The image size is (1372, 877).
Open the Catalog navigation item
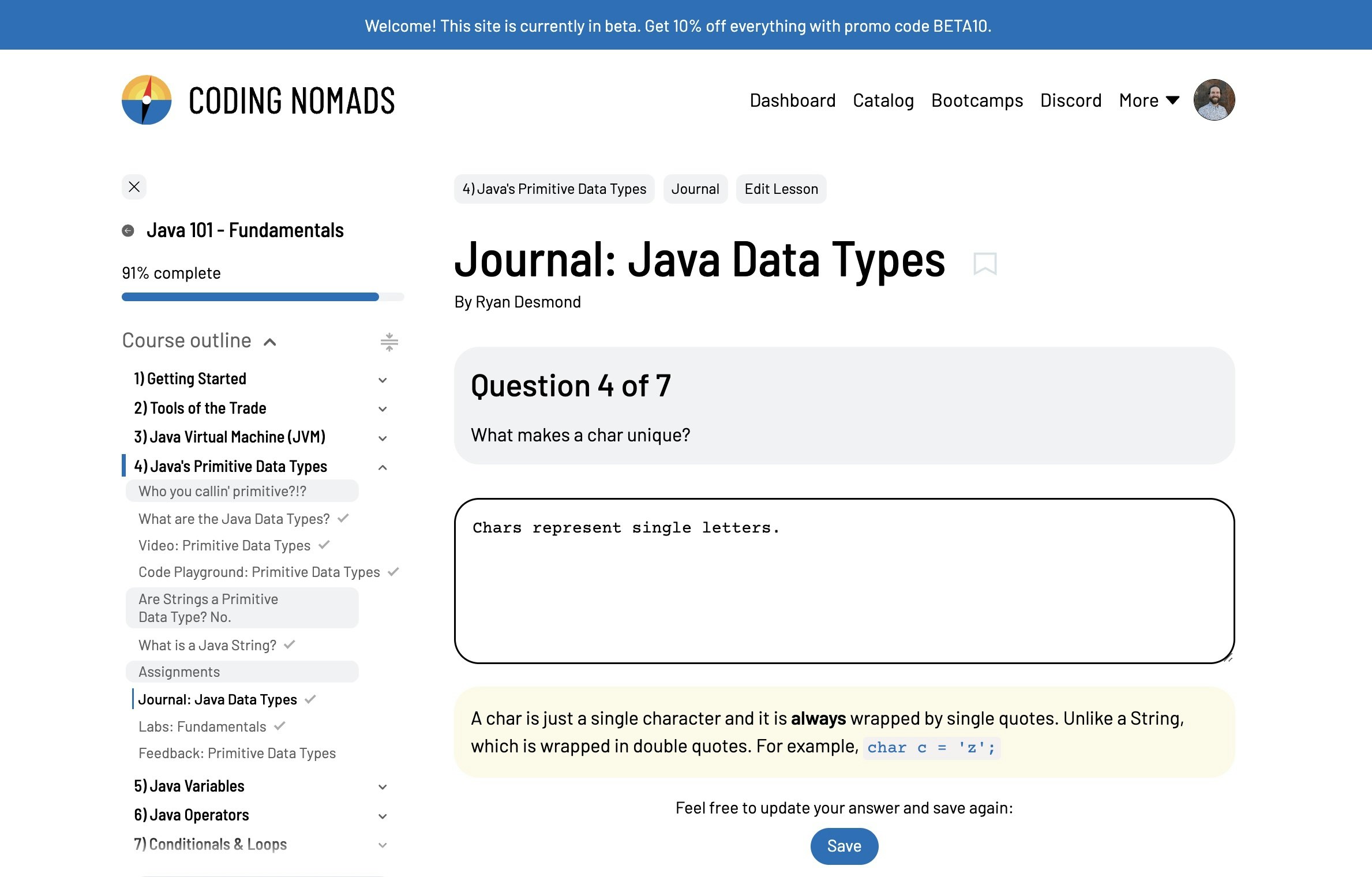coord(883,100)
